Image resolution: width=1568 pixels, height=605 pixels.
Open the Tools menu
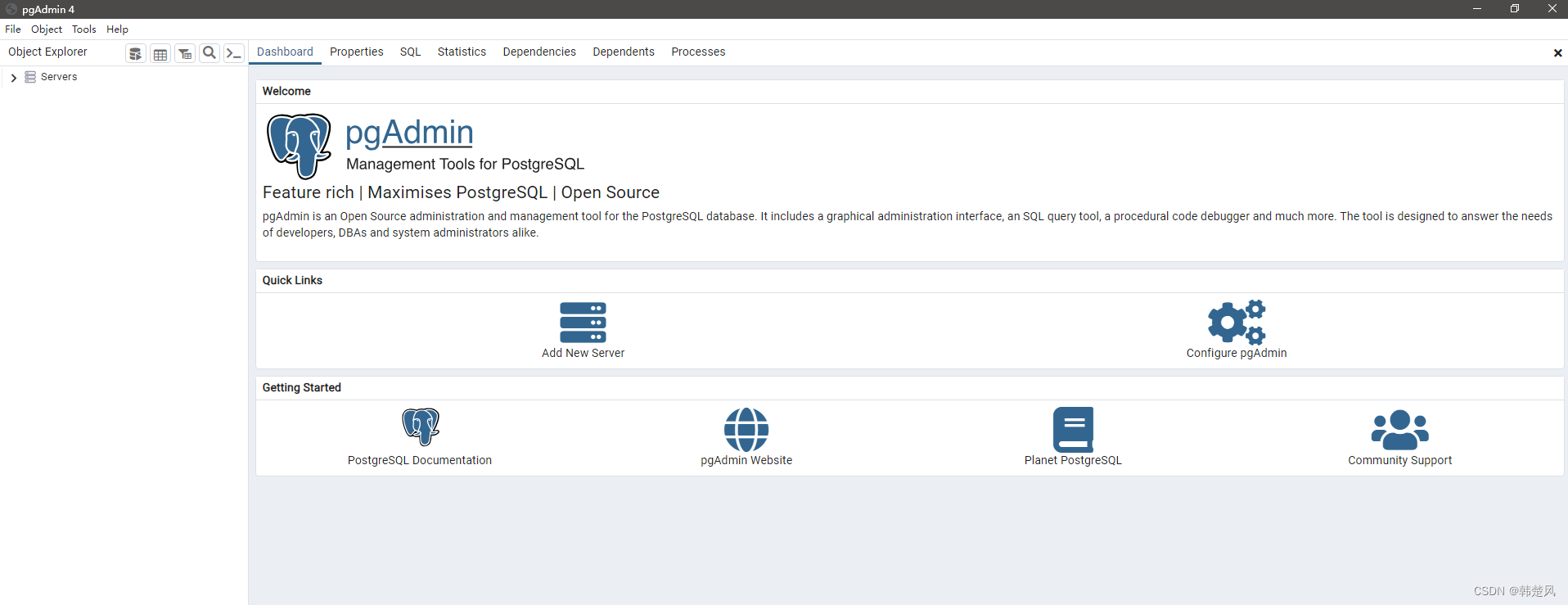coord(84,29)
